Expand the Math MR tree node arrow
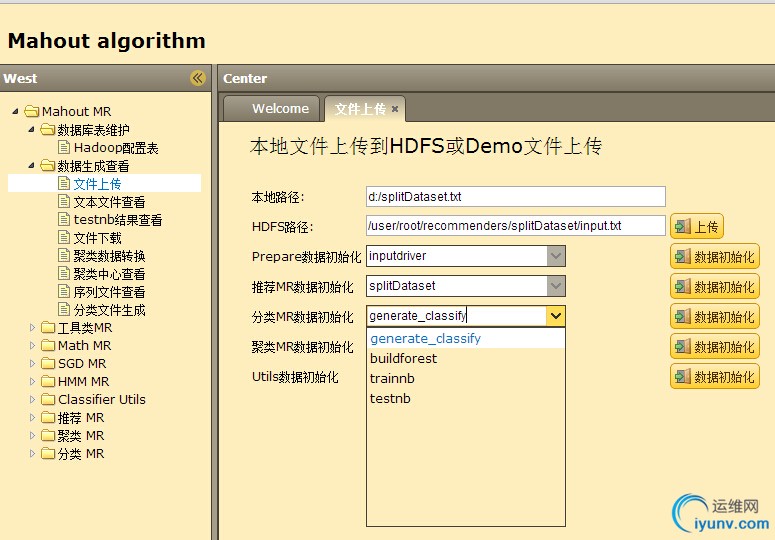The image size is (775, 540). click(x=32, y=345)
